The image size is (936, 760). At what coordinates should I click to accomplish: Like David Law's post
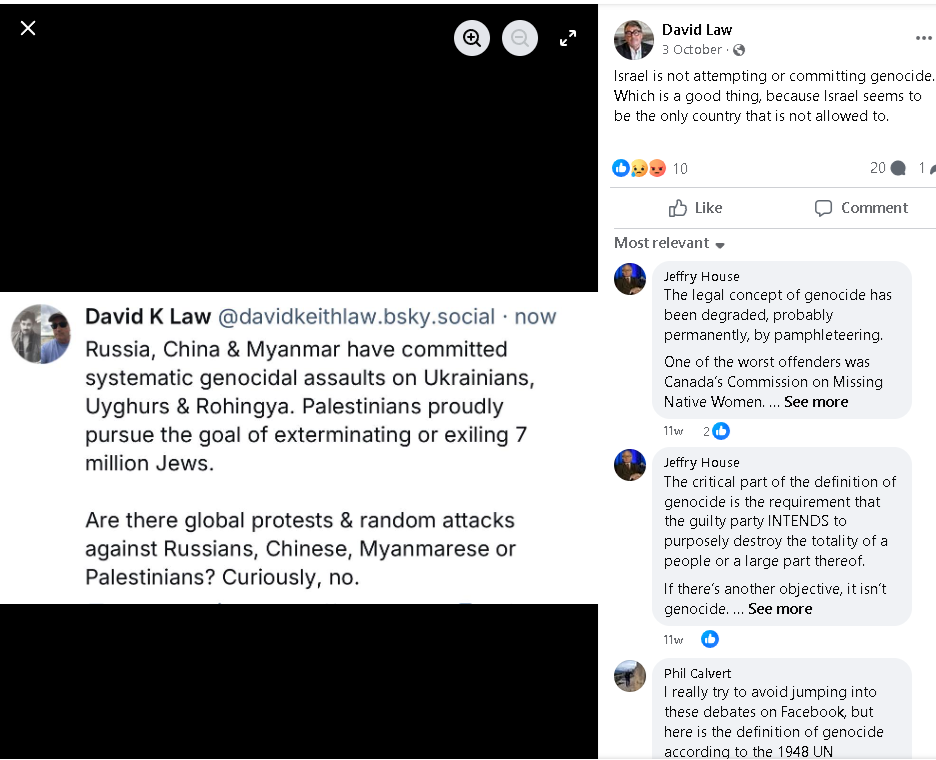click(x=695, y=208)
